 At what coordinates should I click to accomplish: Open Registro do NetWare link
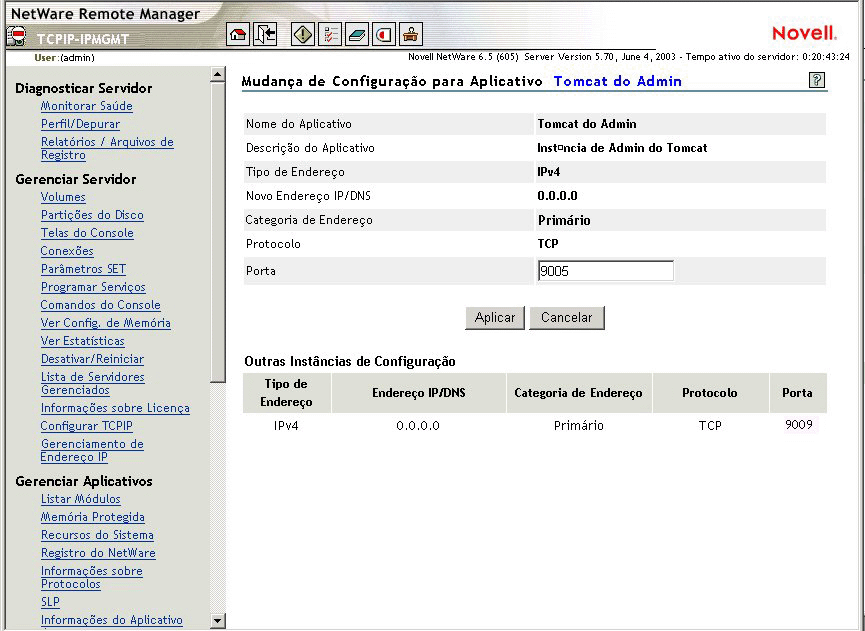click(98, 553)
